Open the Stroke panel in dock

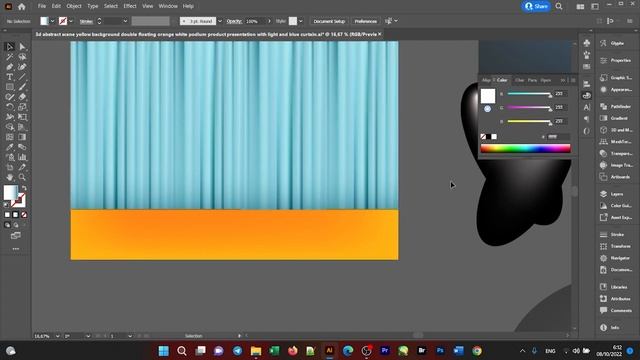[616, 235]
